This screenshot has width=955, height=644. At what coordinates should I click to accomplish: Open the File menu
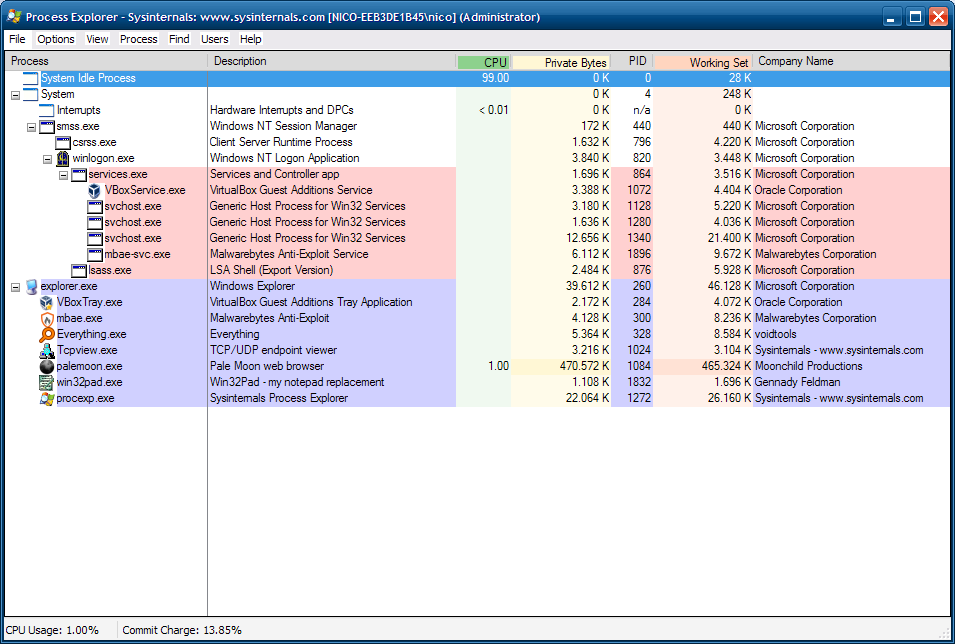[x=17, y=39]
